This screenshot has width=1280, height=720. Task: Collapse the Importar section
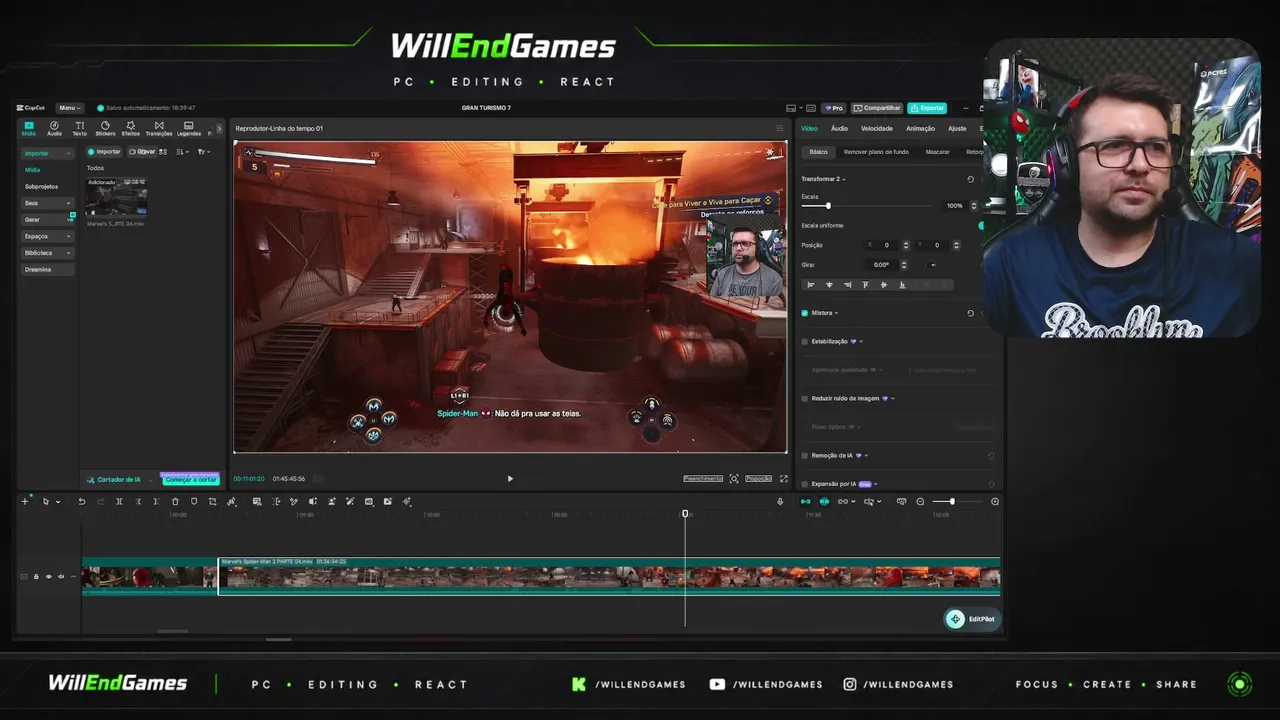(47, 153)
